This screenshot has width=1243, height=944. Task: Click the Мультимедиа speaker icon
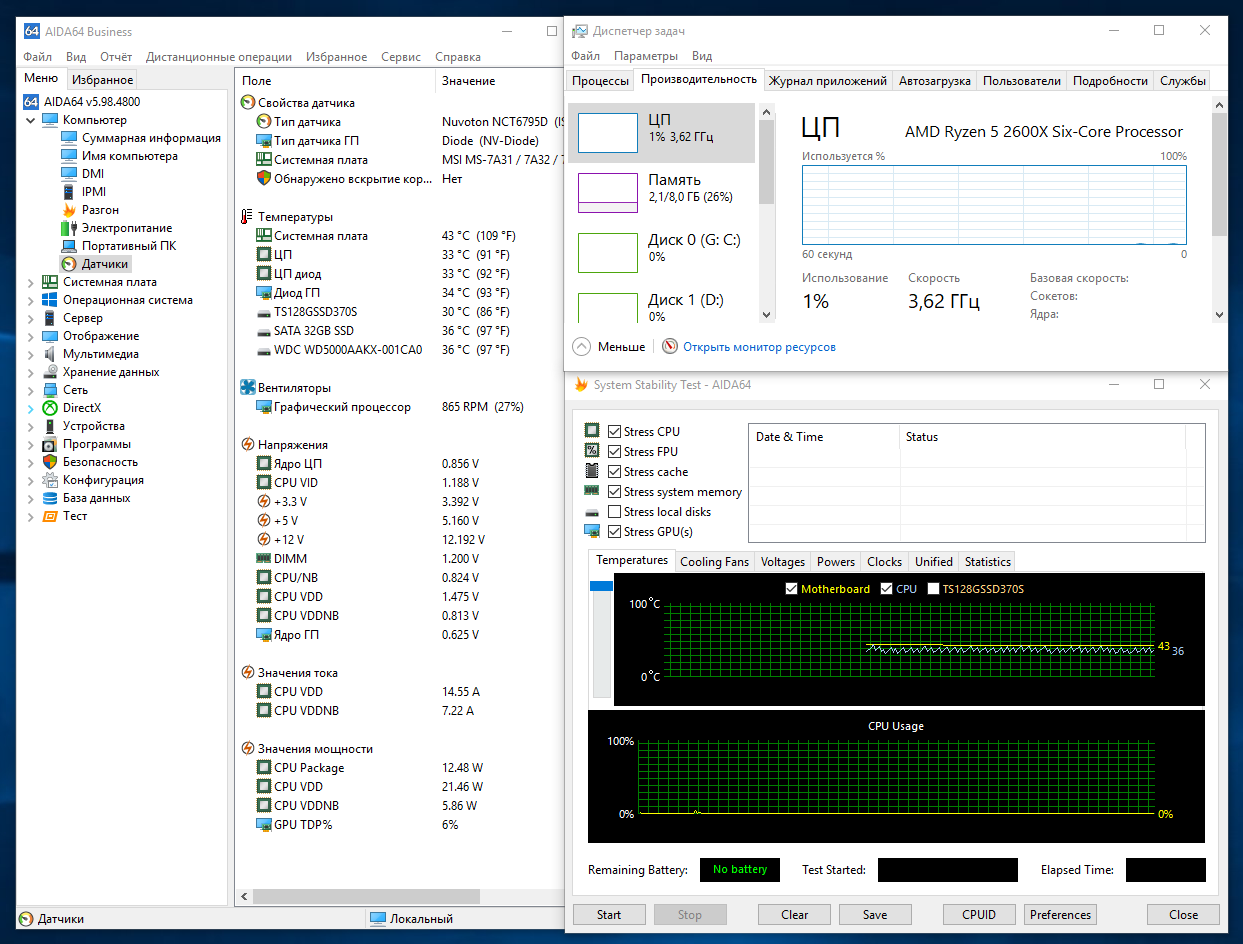click(x=50, y=354)
